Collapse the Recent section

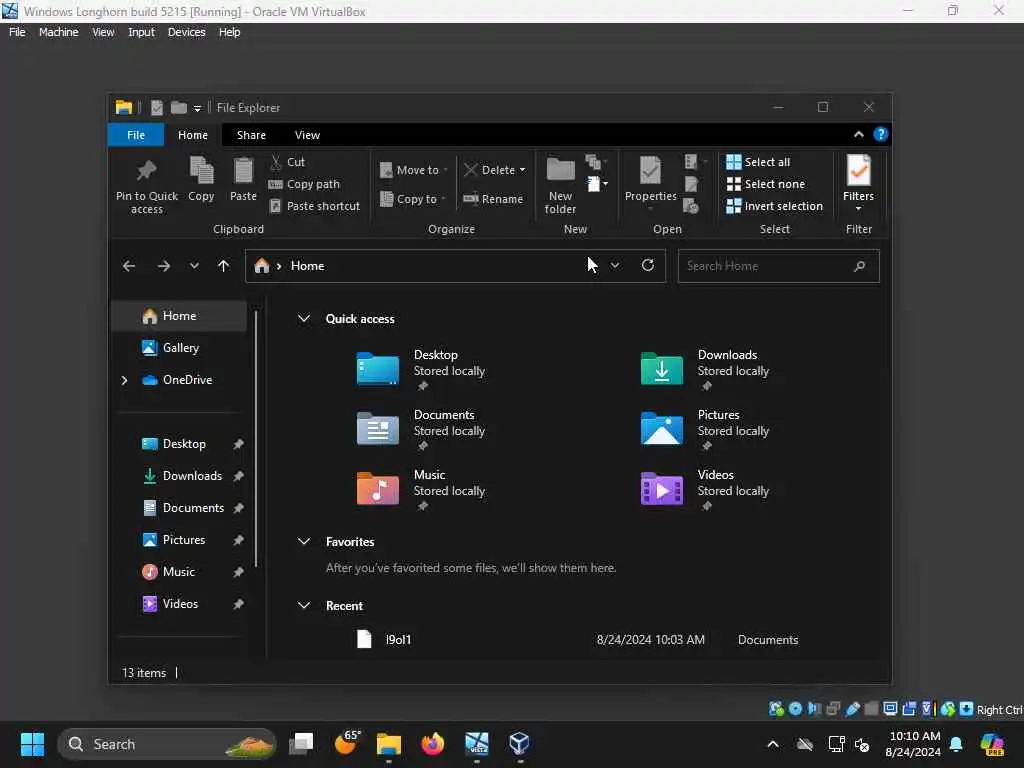click(x=304, y=605)
